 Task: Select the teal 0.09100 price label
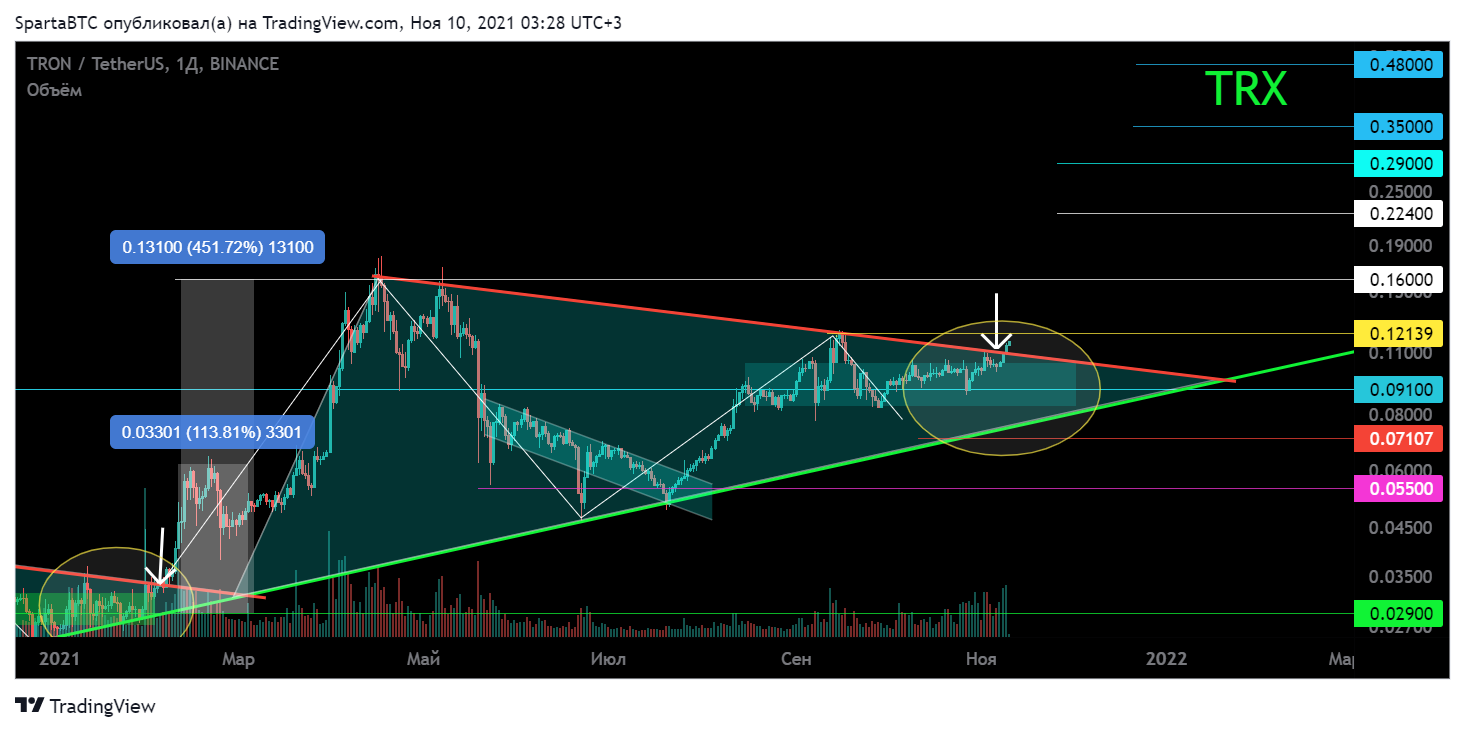(1398, 390)
